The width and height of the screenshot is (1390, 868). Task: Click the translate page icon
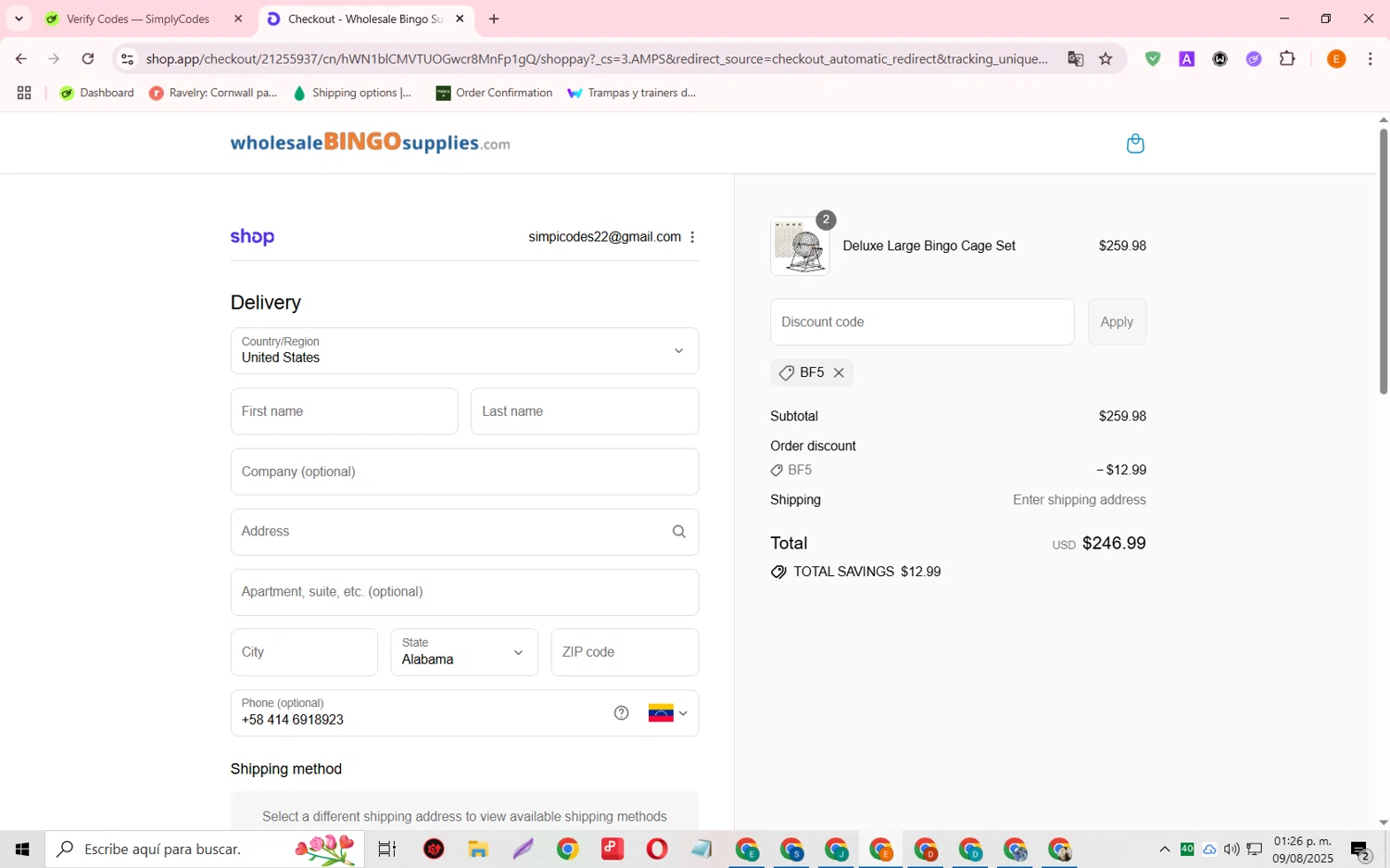pyautogui.click(x=1075, y=58)
